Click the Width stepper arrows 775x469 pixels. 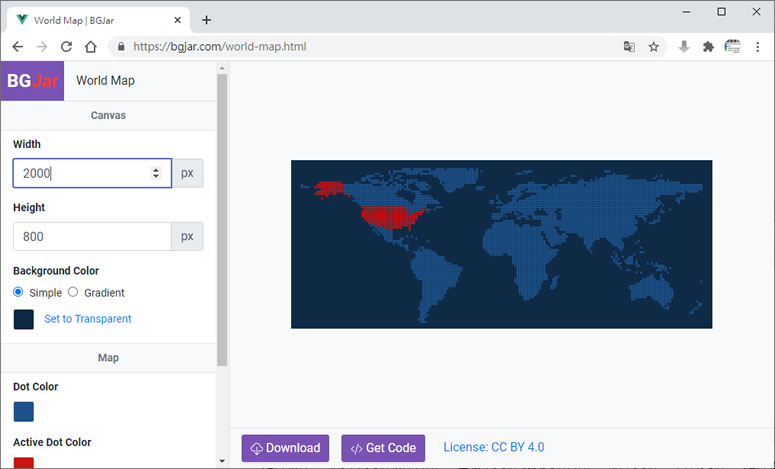click(156, 173)
